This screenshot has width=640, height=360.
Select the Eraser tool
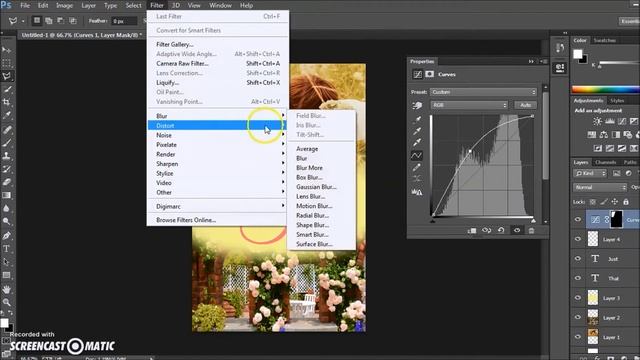7,182
